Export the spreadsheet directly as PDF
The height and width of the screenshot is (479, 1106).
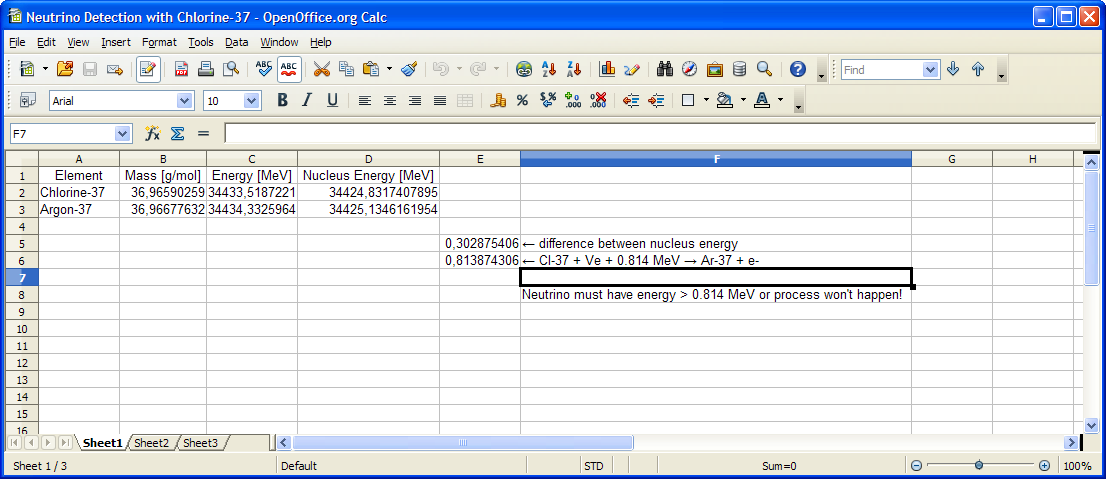tap(181, 70)
